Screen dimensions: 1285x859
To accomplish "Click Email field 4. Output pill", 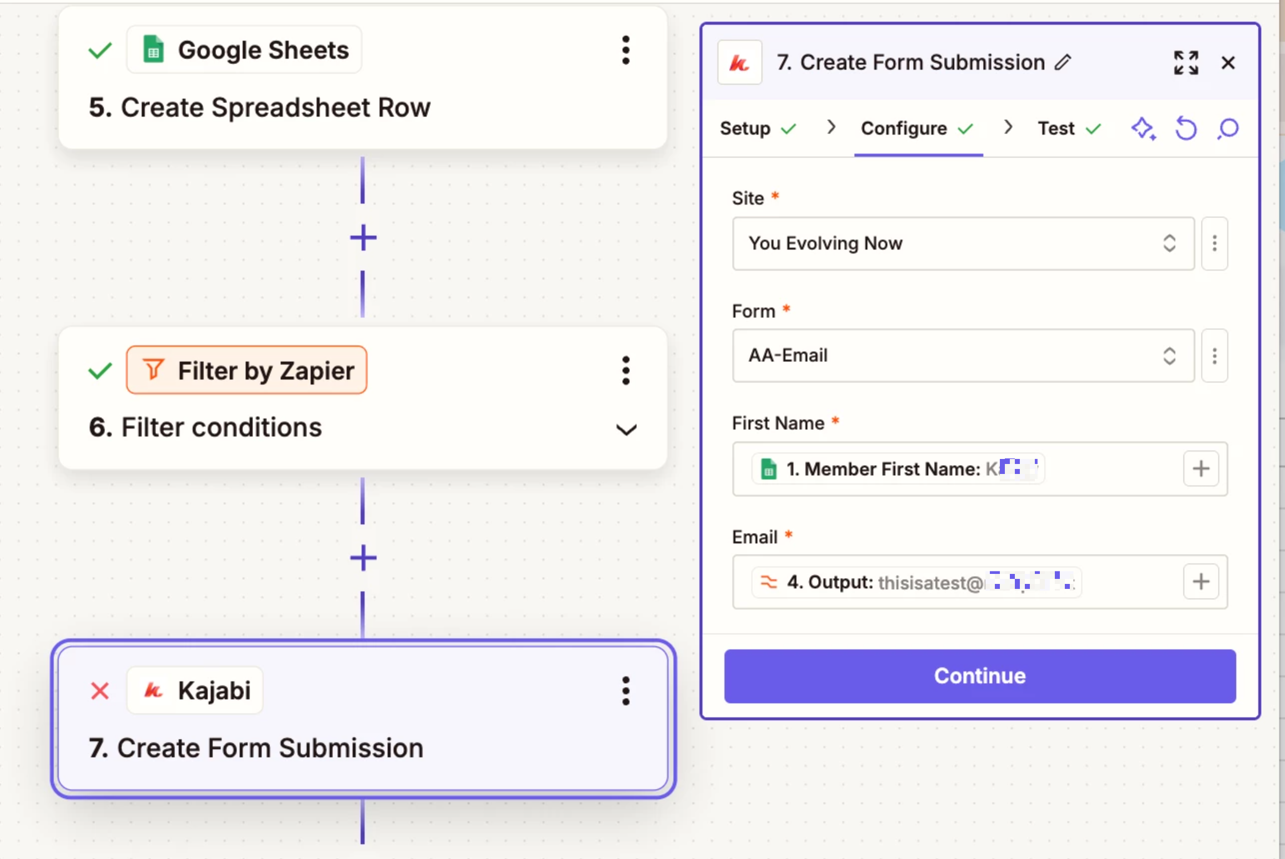I will (917, 582).
